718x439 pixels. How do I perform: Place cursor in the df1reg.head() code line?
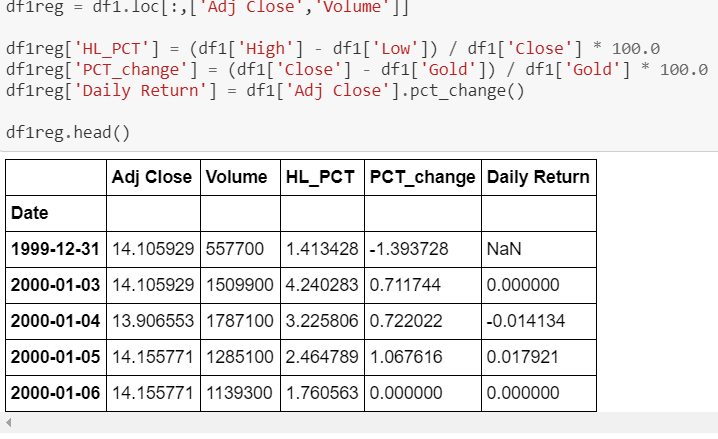click(68, 133)
